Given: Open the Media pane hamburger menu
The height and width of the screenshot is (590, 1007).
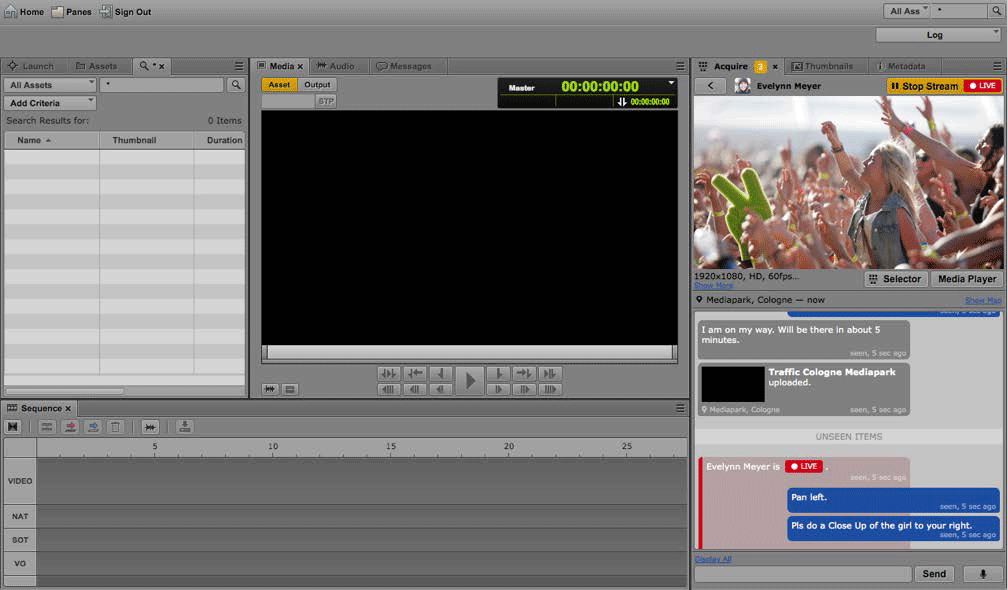Looking at the screenshot, I should click(x=680, y=66).
